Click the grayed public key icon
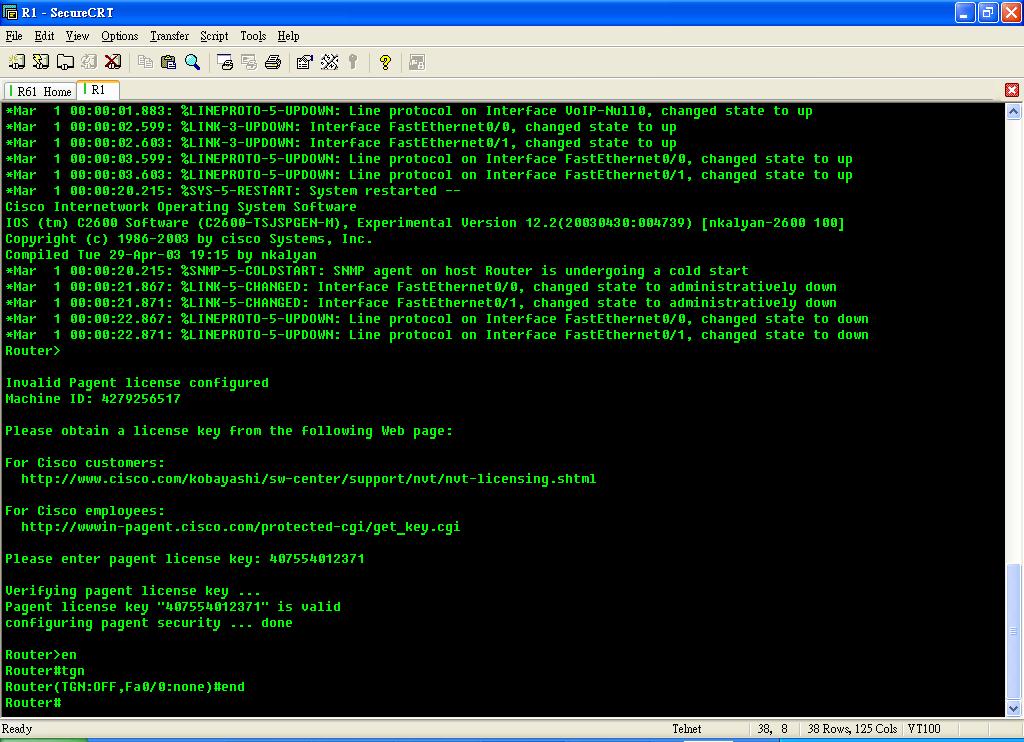This screenshot has width=1024, height=742. (x=353, y=62)
